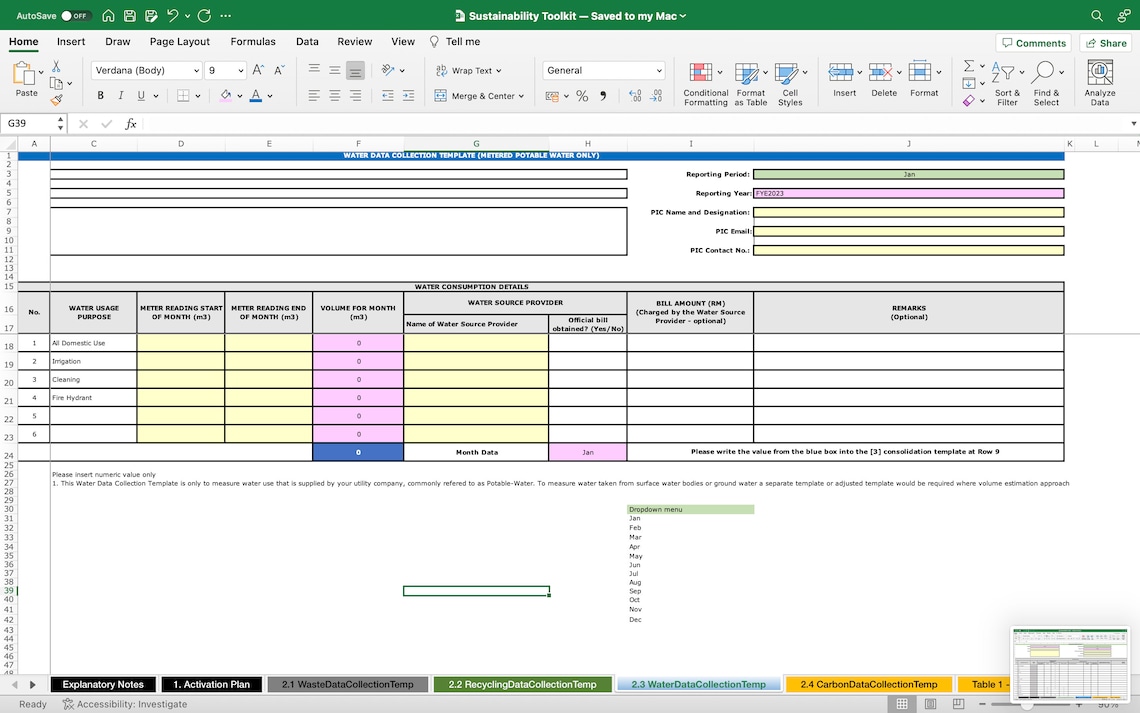Click the Share button

tap(1104, 42)
